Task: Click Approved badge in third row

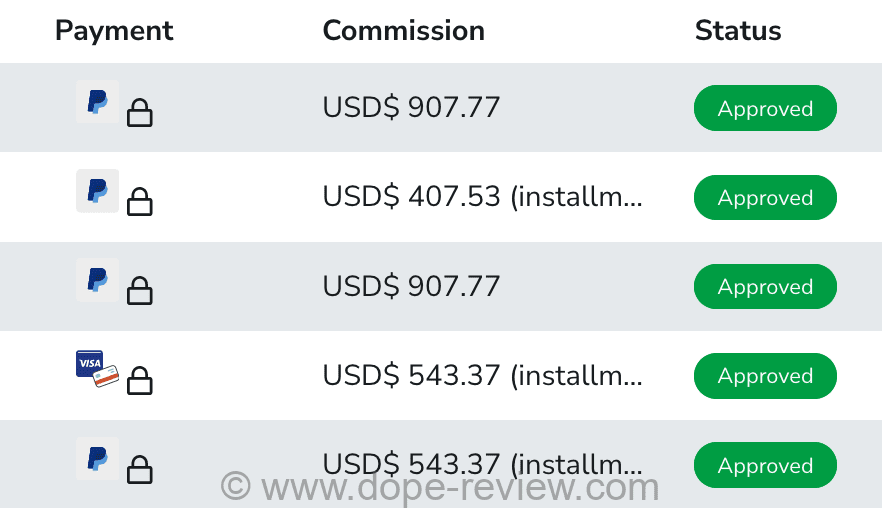Action: click(x=765, y=287)
